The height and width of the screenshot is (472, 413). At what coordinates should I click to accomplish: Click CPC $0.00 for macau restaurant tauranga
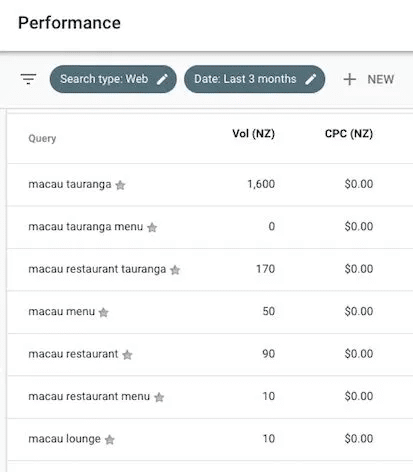click(359, 269)
